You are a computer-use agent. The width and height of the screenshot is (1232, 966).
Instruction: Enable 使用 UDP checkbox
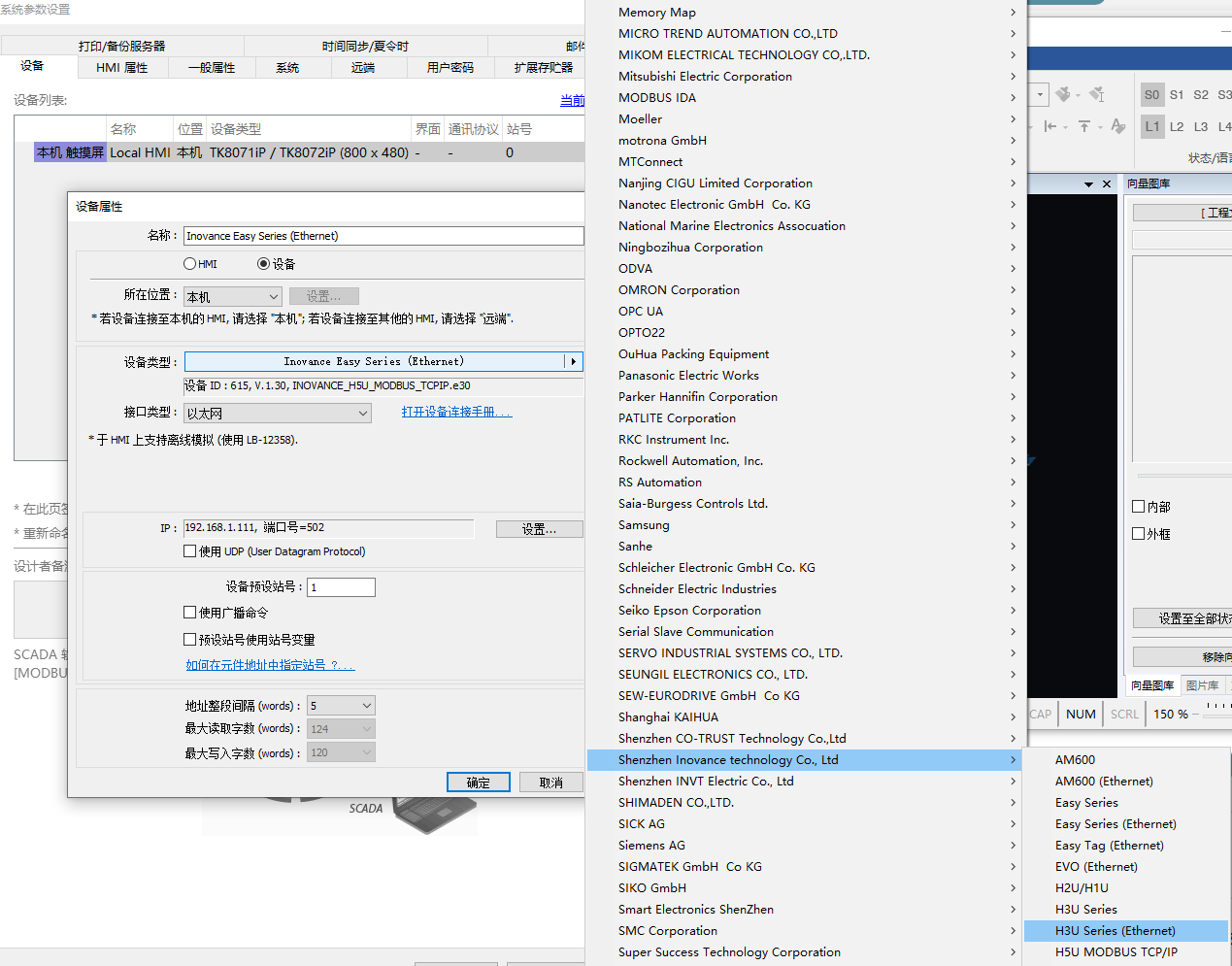[189, 551]
